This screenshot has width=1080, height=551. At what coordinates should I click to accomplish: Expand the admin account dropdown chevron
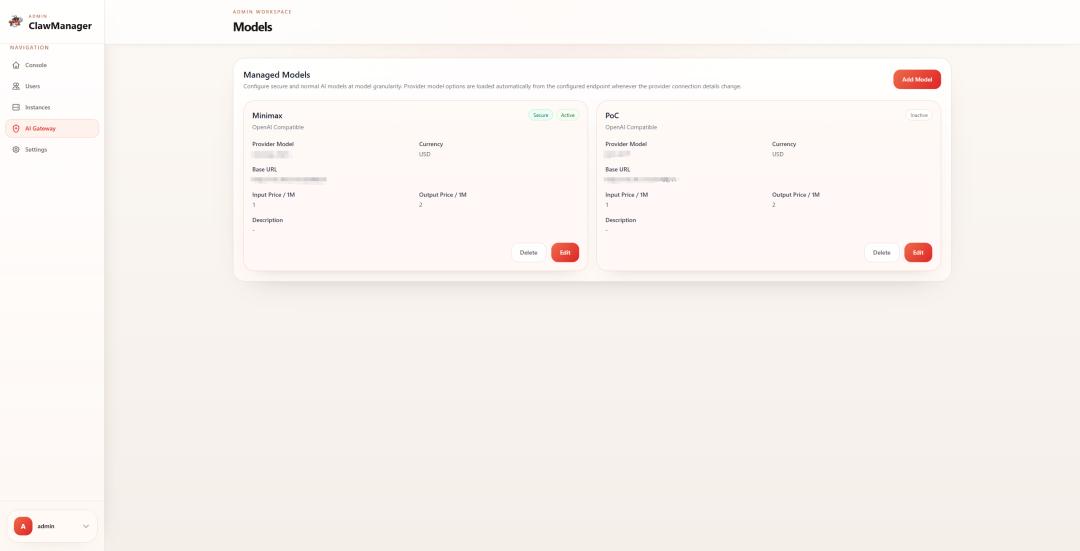point(86,526)
